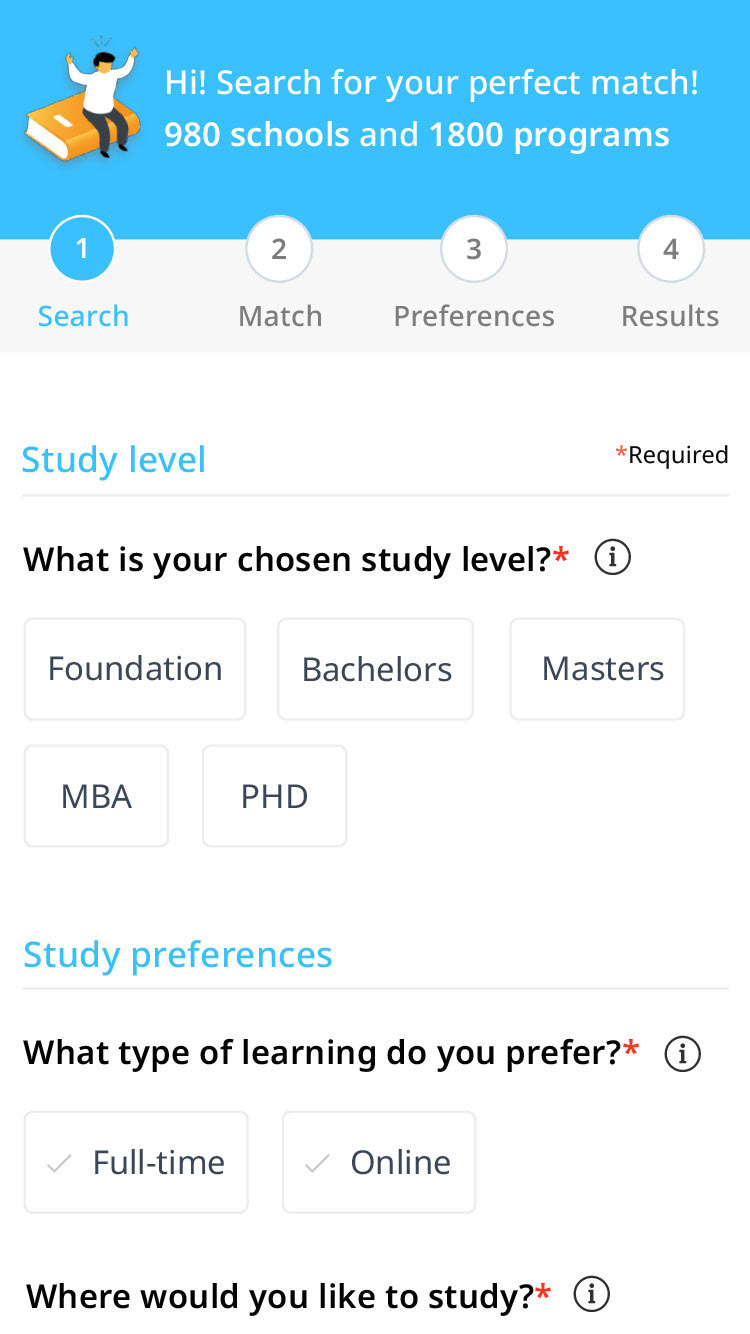Select step 4 circle icon

click(671, 249)
